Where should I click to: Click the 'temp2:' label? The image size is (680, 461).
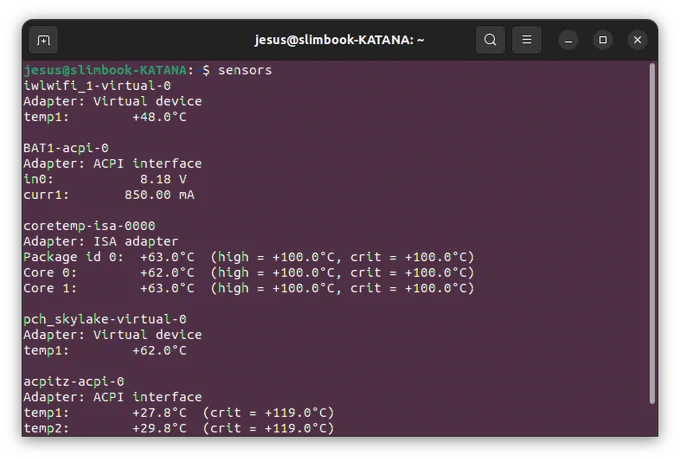46,428
